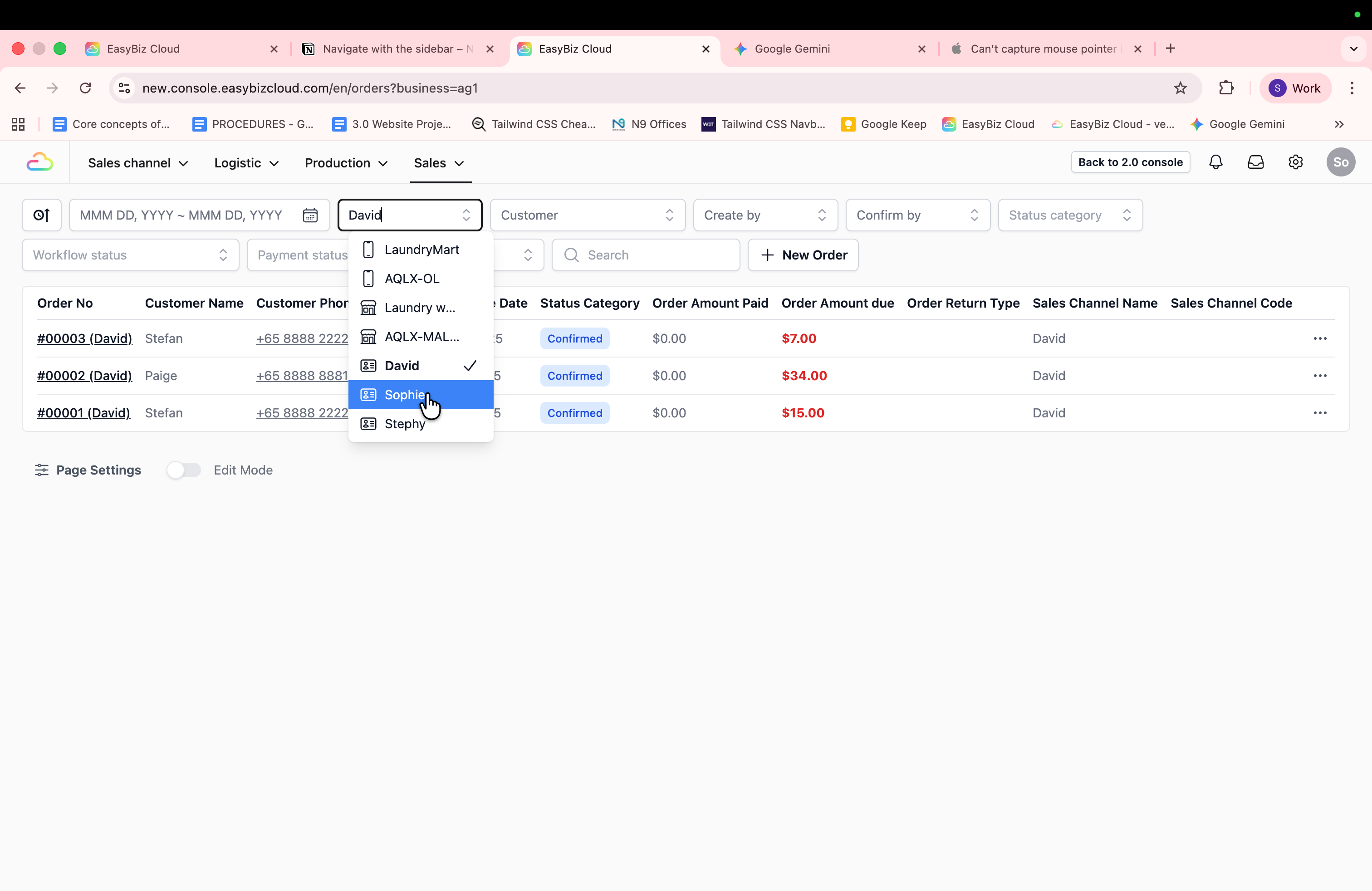The width and height of the screenshot is (1372, 891).
Task: Click the sort order icon button
Action: (41, 215)
